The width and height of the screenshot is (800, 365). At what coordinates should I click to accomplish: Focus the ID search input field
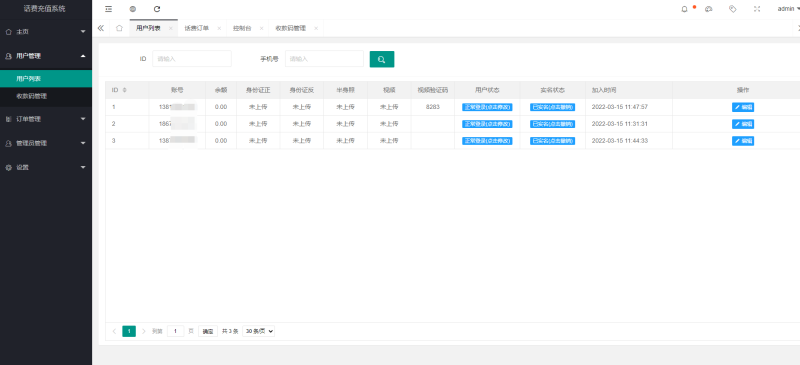coord(192,59)
